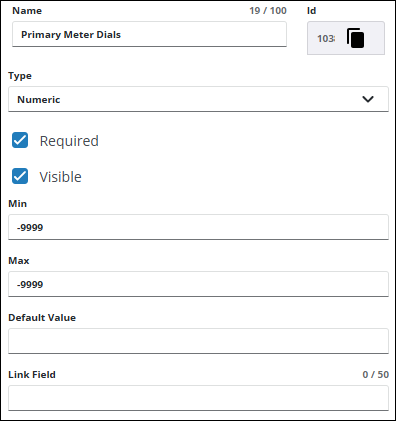This screenshot has height=421, width=396.
Task: Click the Link Field label
Action: point(32,375)
